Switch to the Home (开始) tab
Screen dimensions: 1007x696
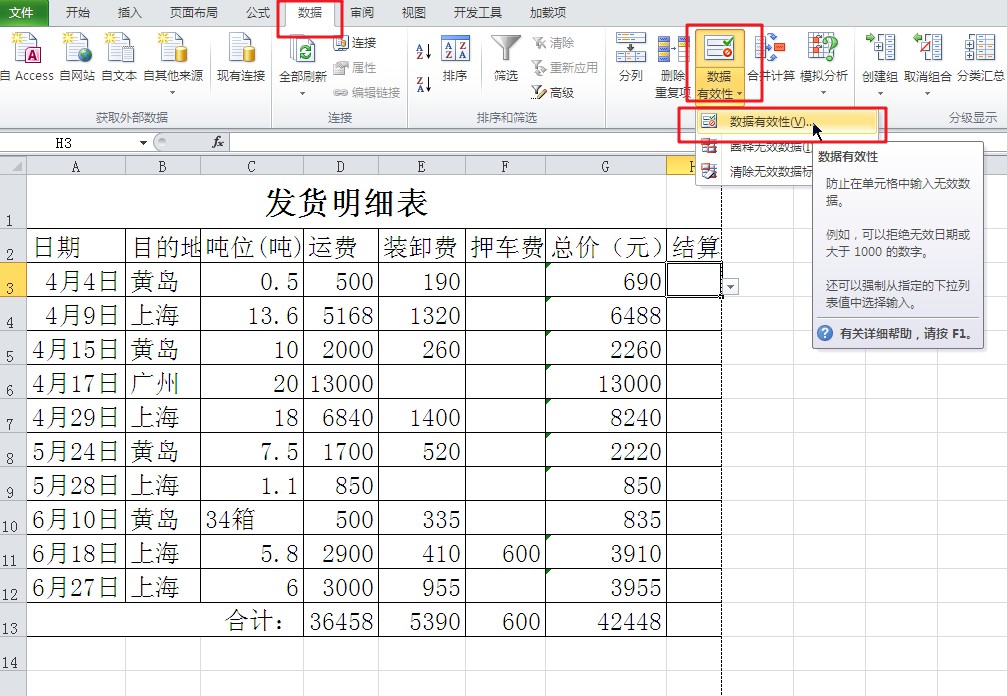click(77, 12)
